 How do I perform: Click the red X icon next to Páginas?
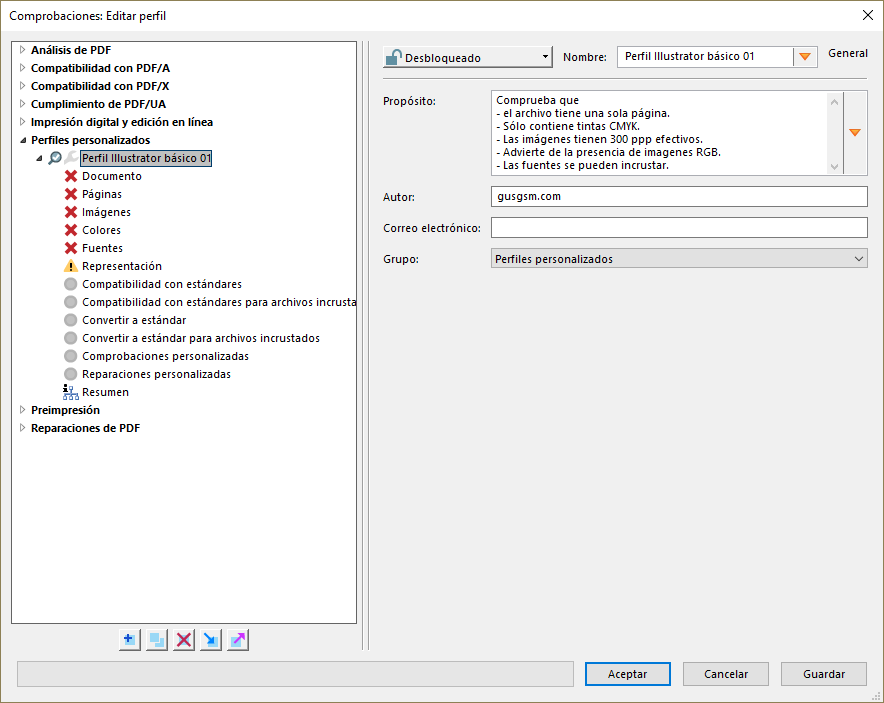point(70,194)
